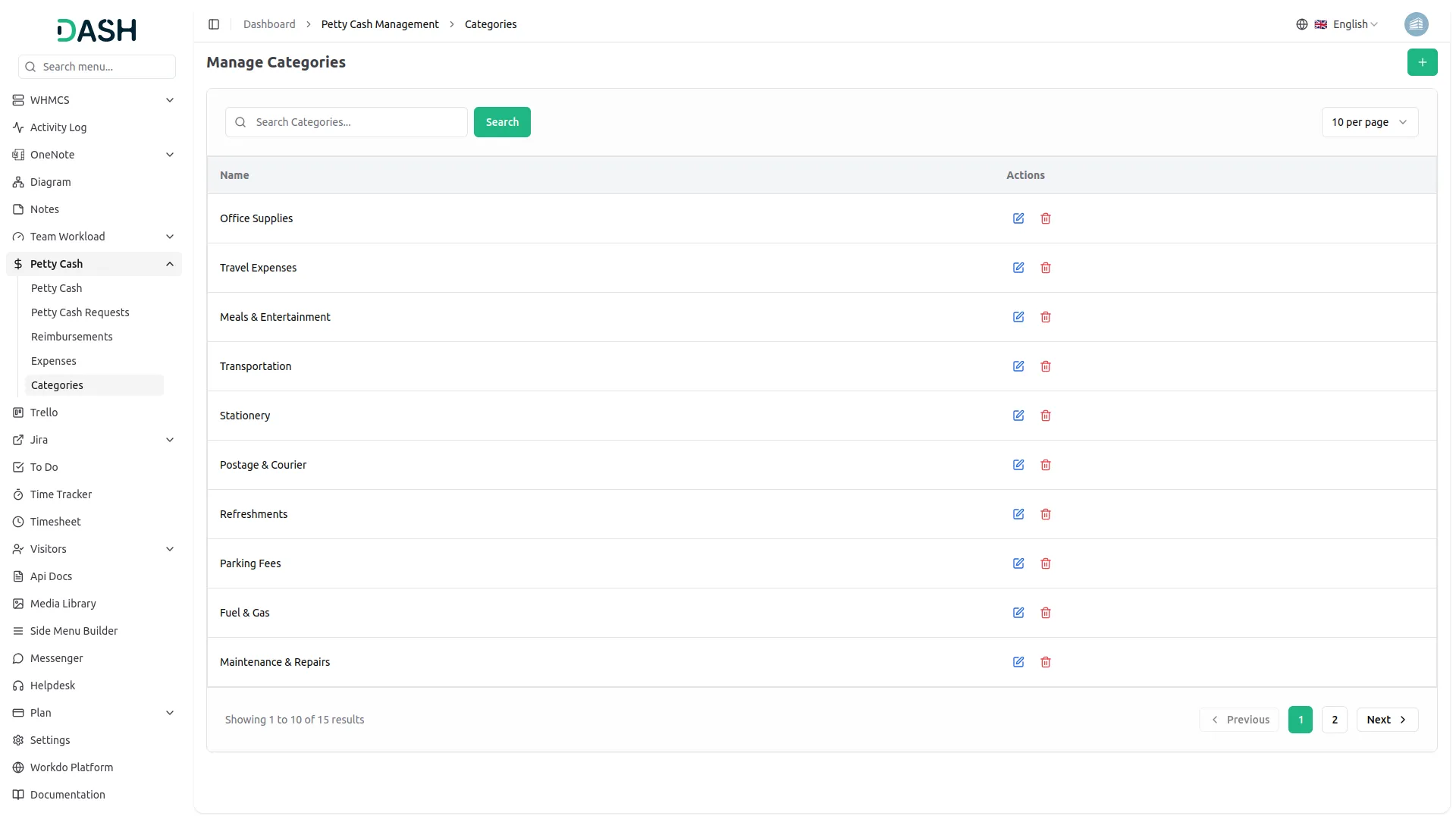
Task: Go to Reimbursements in sidebar
Action: [x=71, y=337]
